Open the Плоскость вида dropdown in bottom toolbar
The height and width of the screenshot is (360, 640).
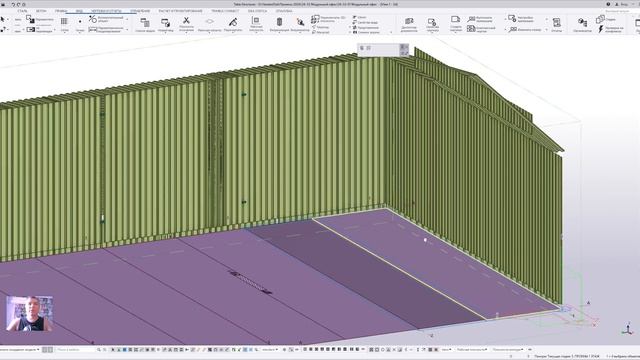(x=508, y=350)
